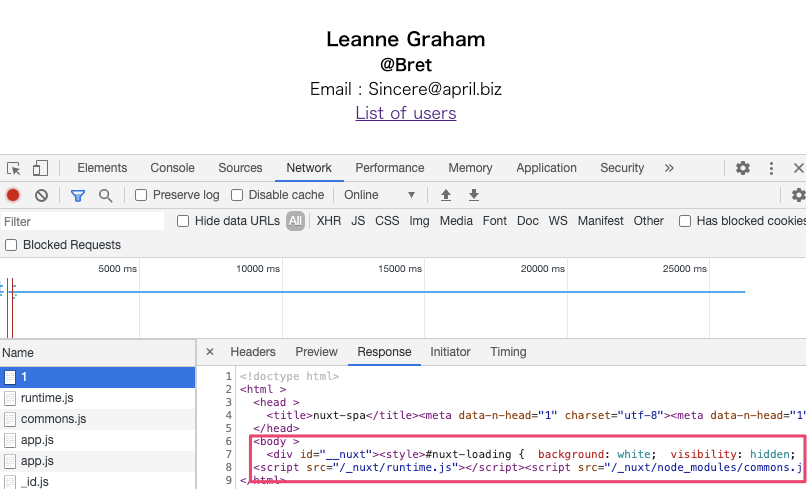Toggle the device toolbar icon

[40, 168]
